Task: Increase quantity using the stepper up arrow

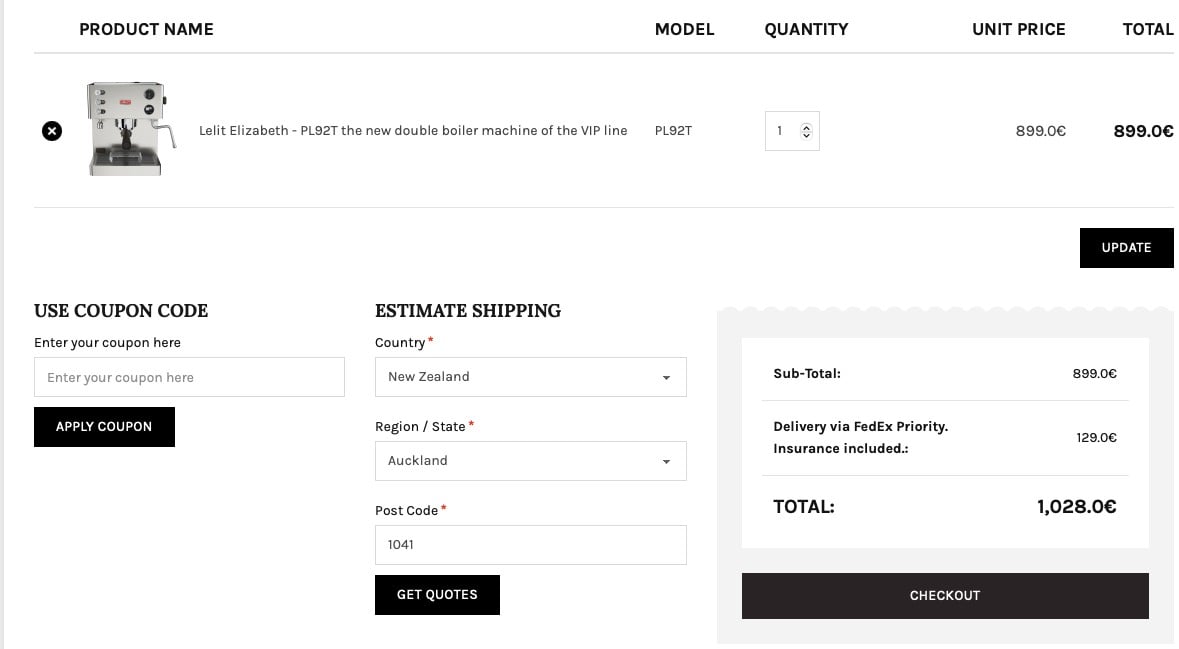Action: pos(806,126)
